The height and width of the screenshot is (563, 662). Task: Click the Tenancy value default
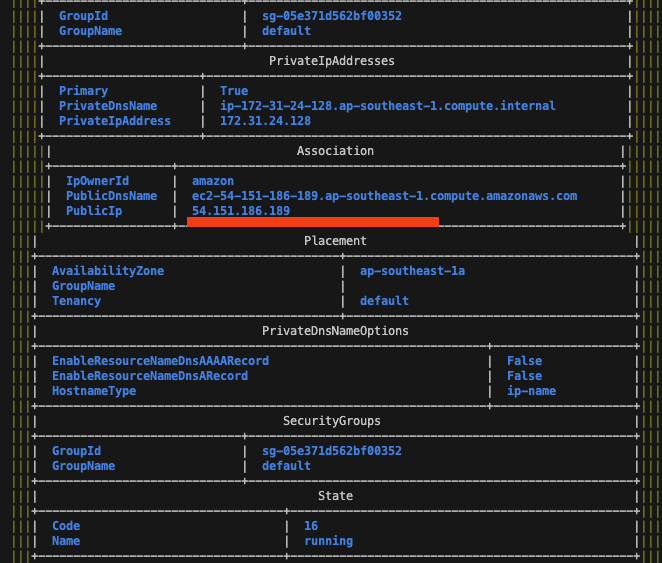point(384,301)
